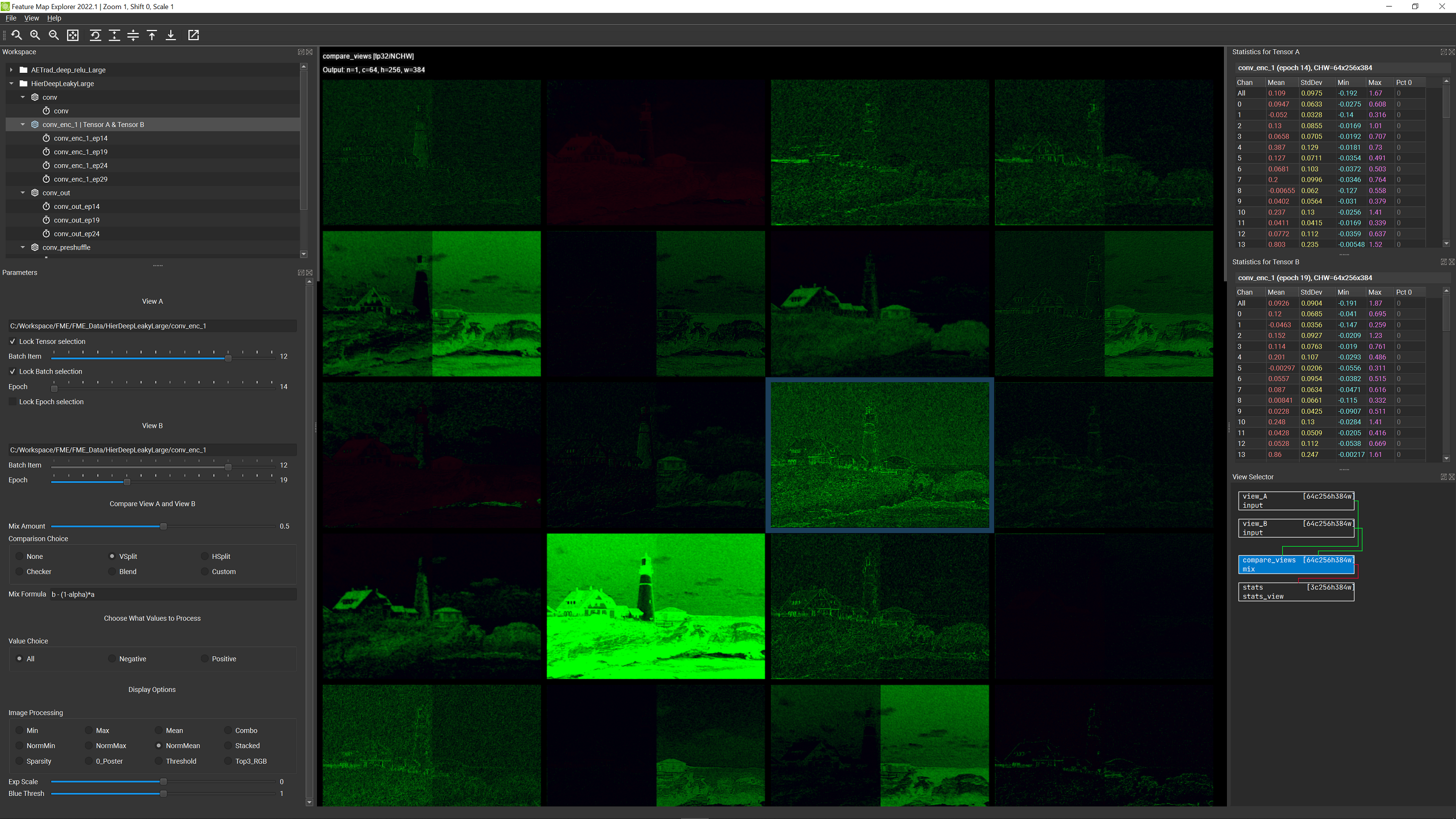
Task: Click the reset range toolbar icon
Action: 95,35
